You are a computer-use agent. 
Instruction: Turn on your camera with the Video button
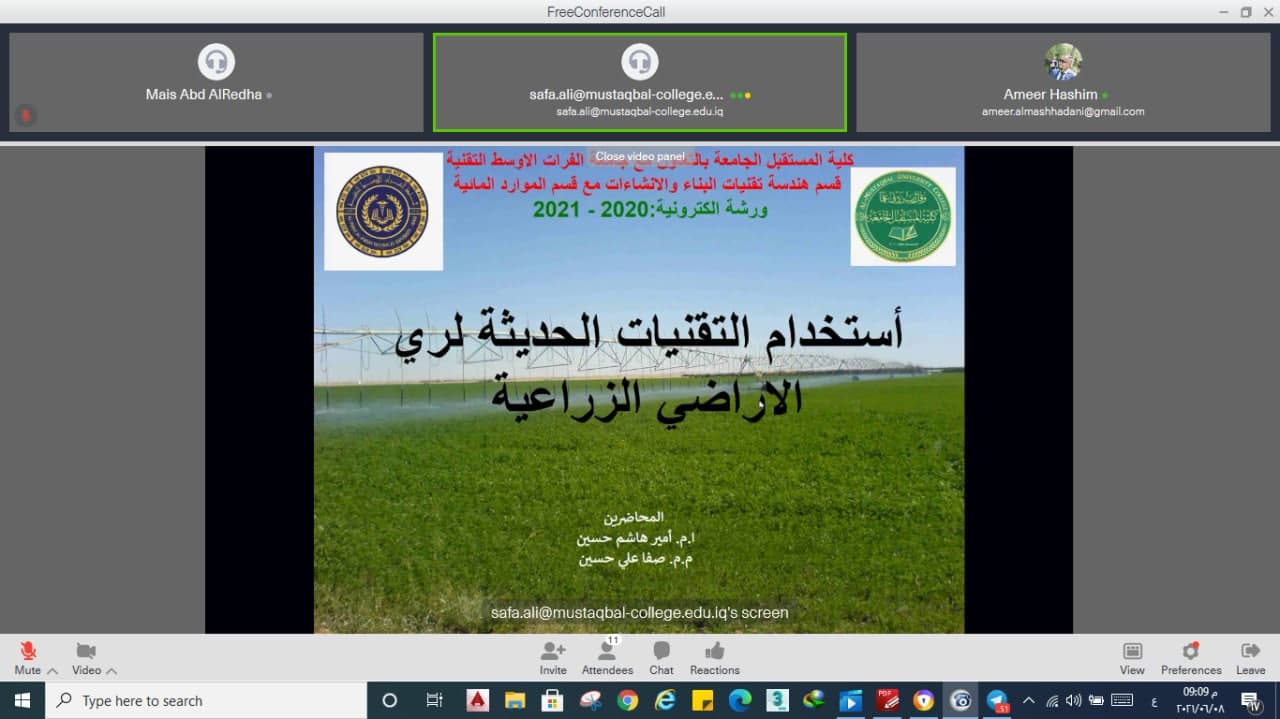coord(85,649)
